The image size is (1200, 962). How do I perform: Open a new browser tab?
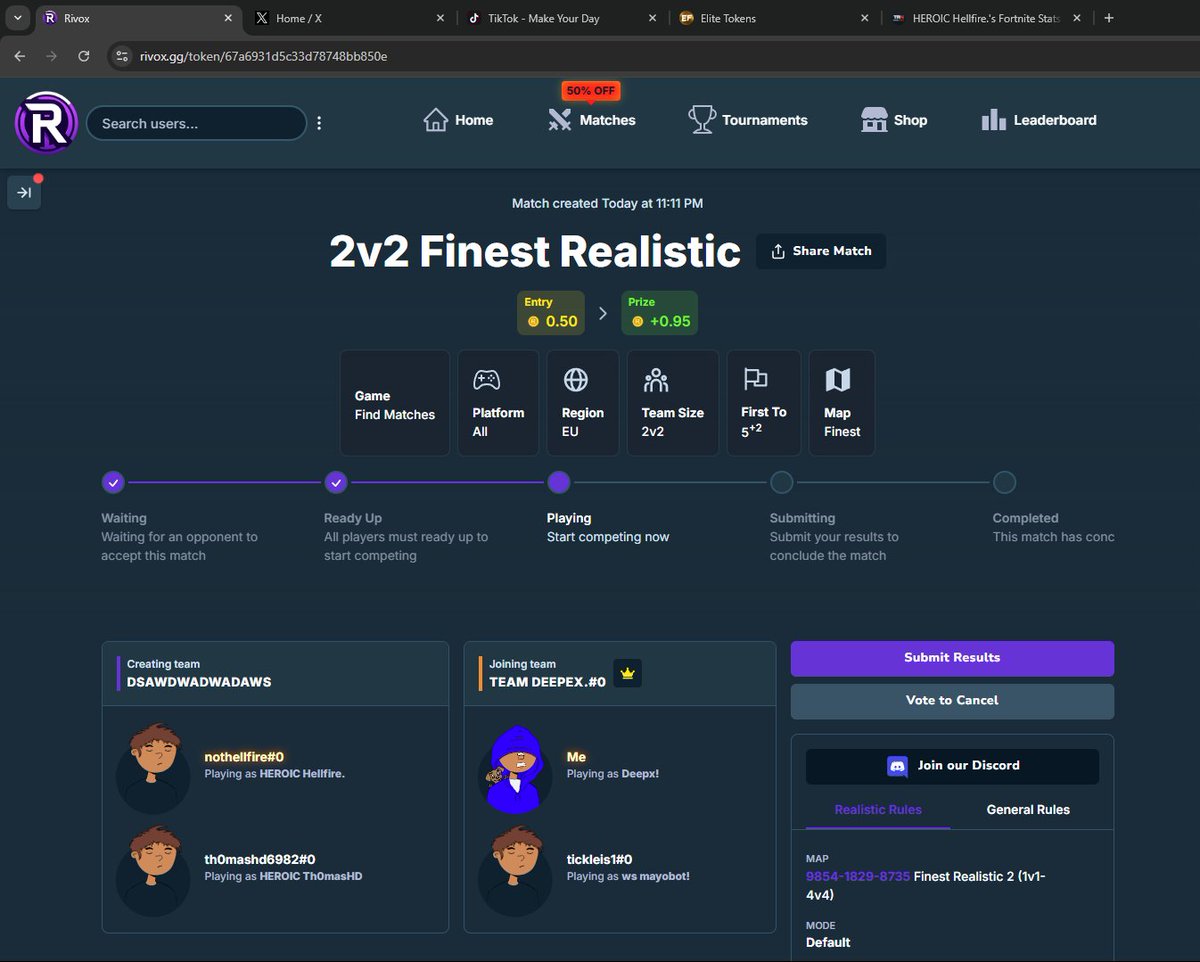coord(1109,18)
